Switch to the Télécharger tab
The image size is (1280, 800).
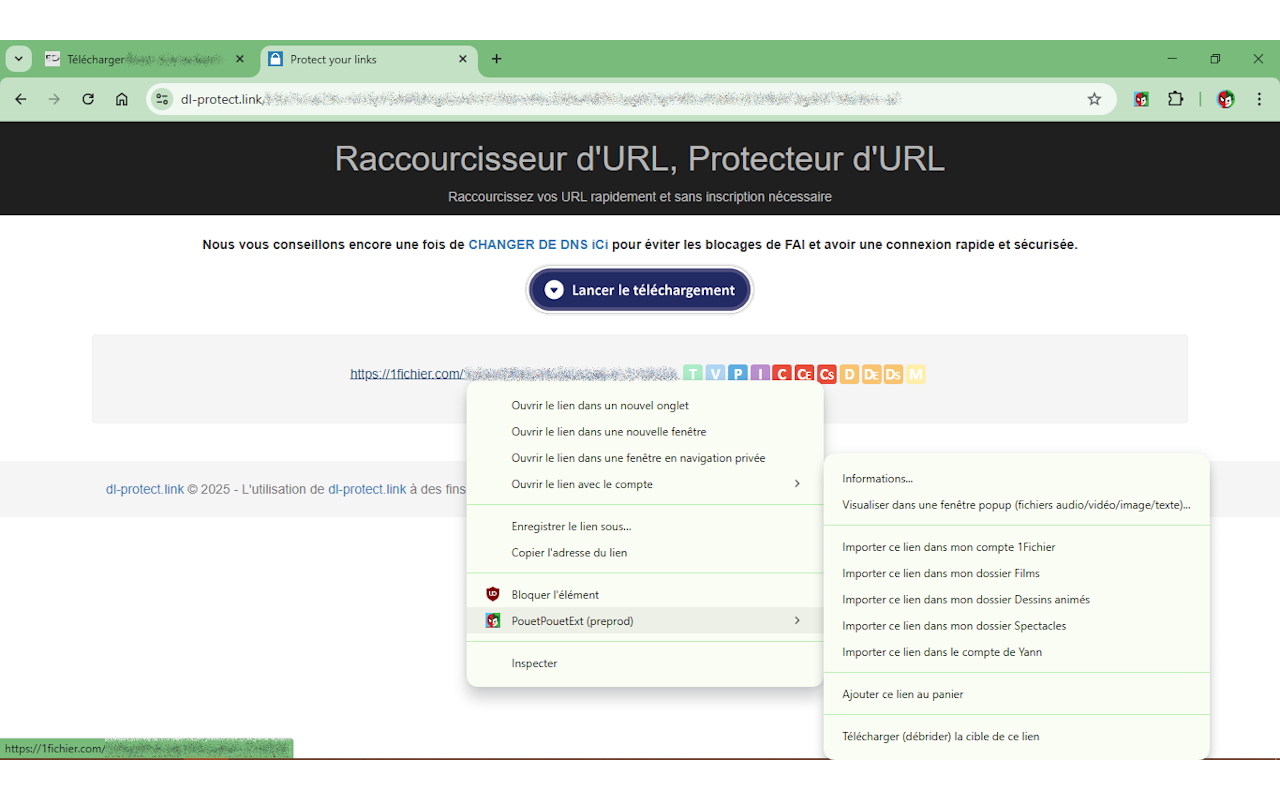145,59
